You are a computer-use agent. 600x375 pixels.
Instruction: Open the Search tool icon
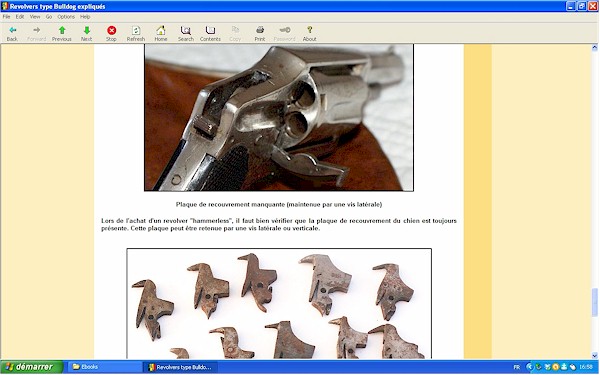point(186,30)
